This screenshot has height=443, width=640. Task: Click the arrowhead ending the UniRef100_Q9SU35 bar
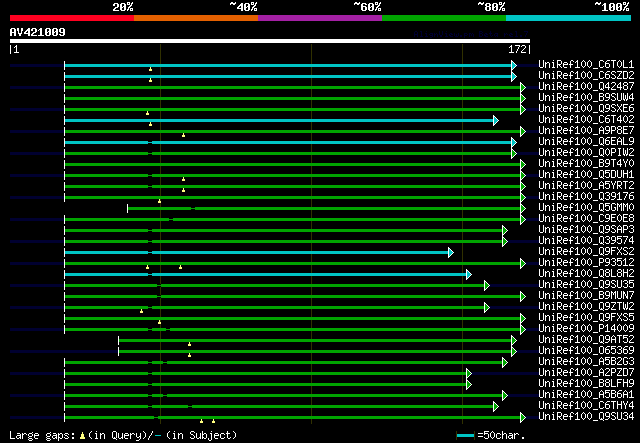[x=486, y=285]
